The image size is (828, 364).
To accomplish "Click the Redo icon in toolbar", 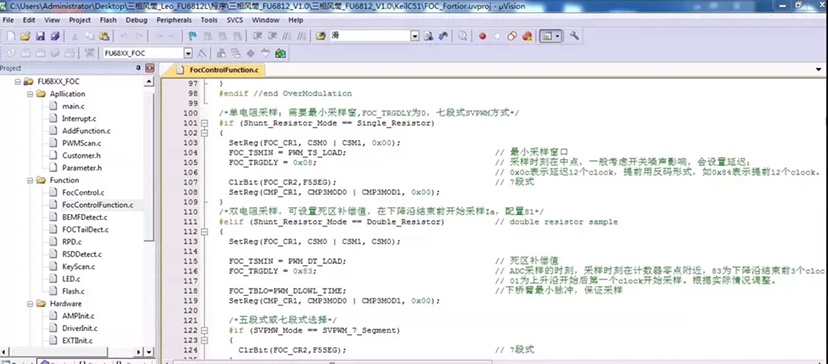I will pyautogui.click(x=139, y=36).
